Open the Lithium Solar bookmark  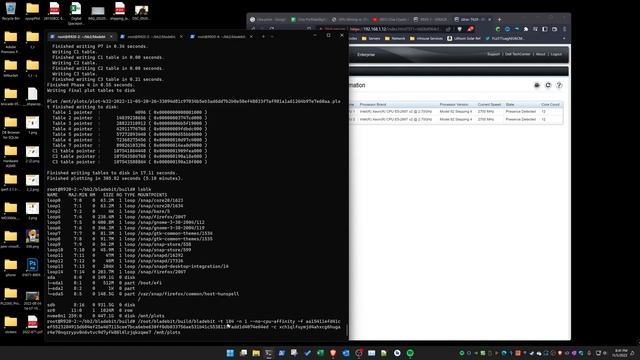[x=464, y=38]
